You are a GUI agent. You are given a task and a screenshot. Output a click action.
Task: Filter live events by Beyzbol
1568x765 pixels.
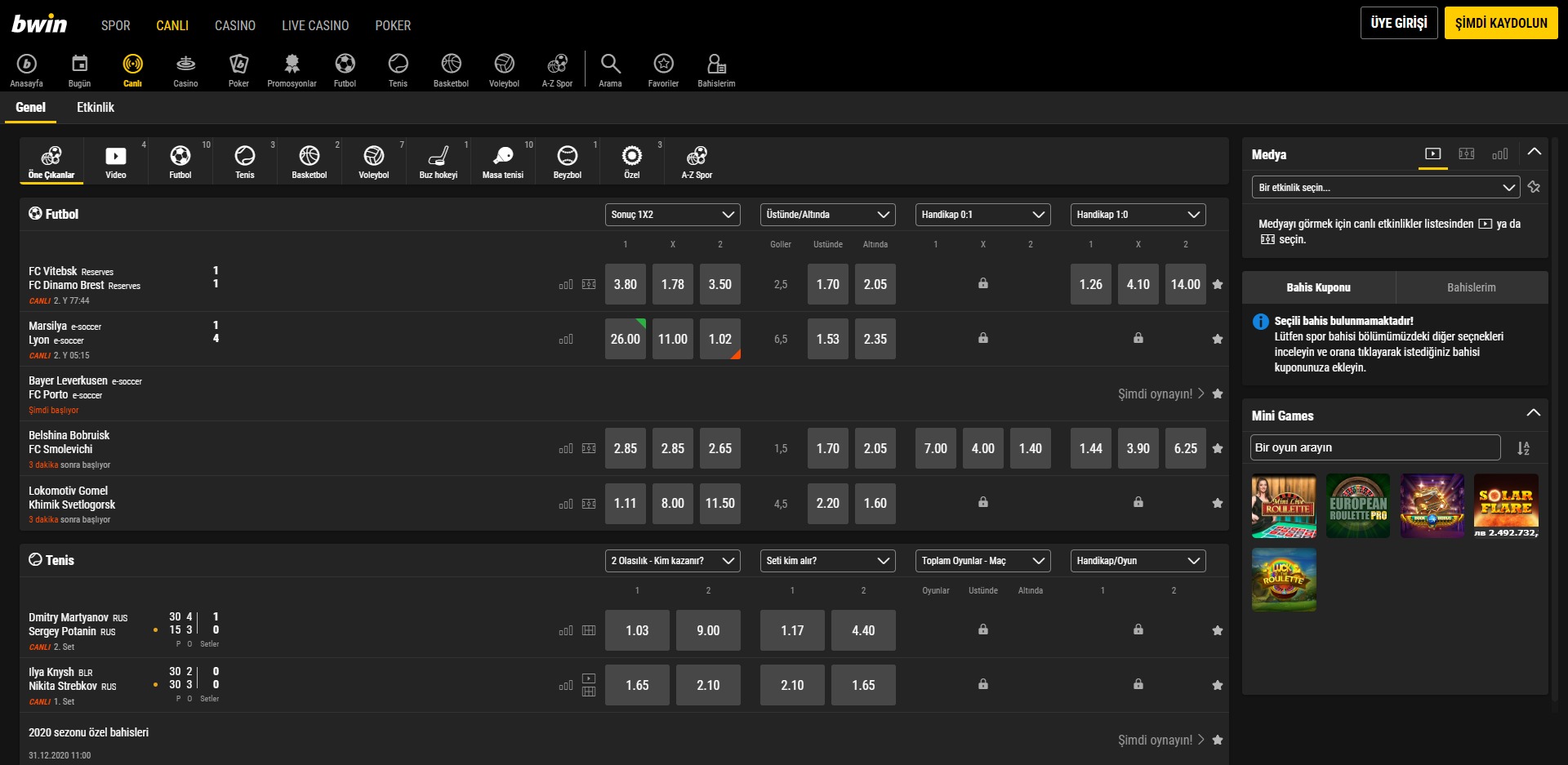(568, 161)
